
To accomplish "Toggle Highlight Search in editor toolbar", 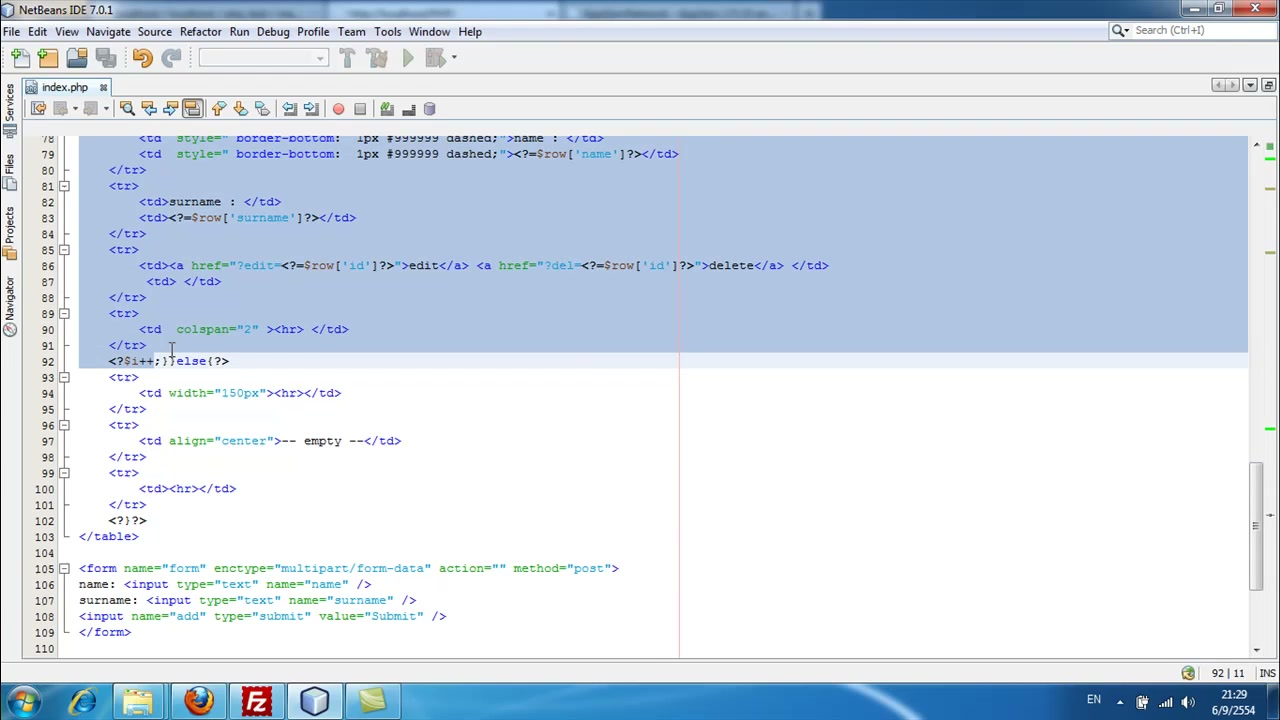I will [192, 109].
